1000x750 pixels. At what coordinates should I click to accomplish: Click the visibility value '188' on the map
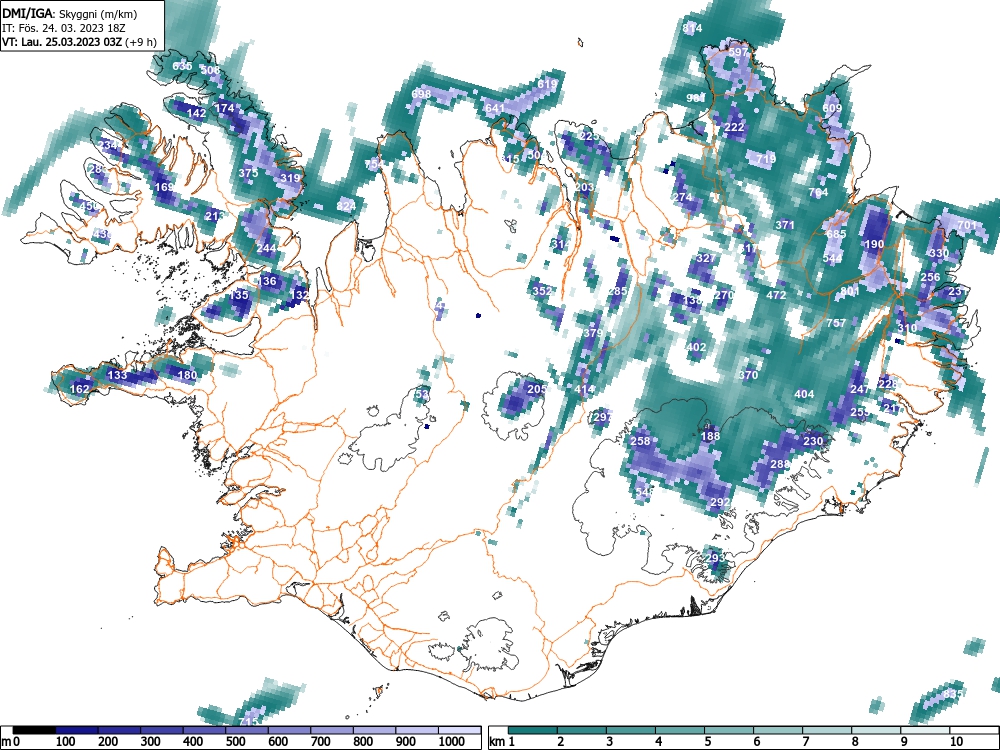pos(710,436)
